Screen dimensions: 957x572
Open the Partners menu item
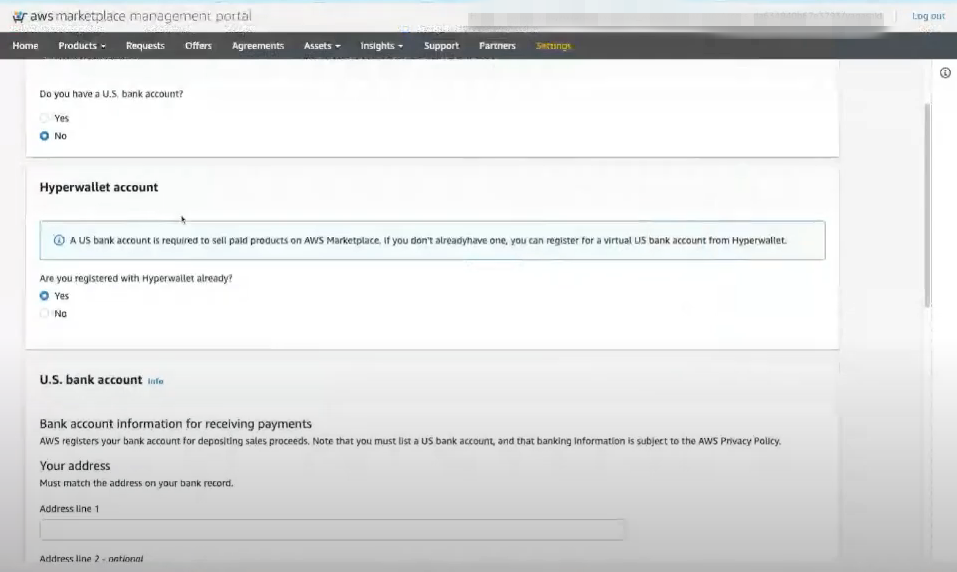497,46
